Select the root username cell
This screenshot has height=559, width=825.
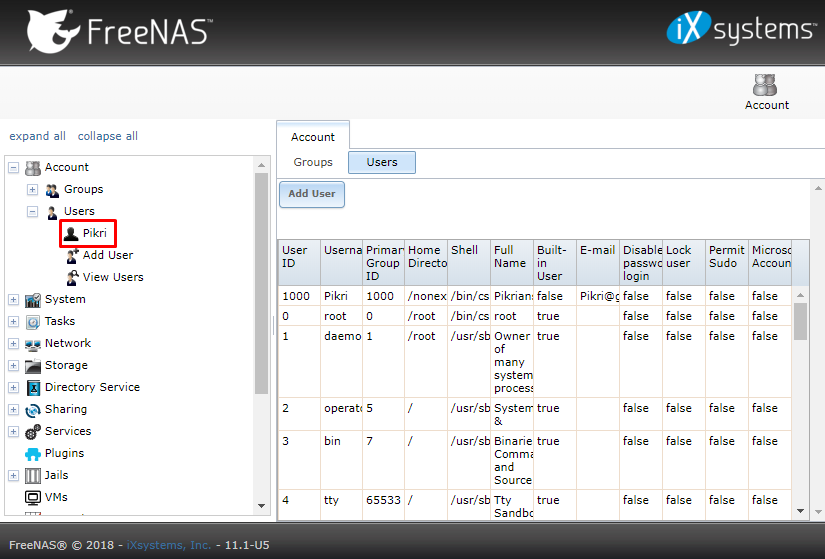tap(341, 316)
